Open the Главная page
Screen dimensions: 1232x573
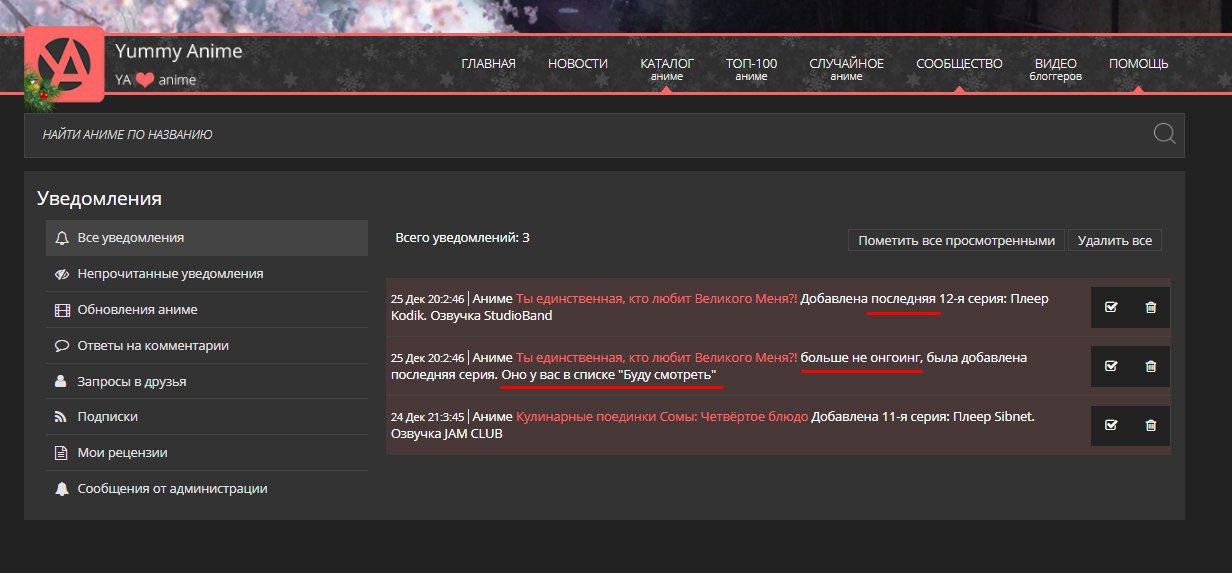[488, 64]
